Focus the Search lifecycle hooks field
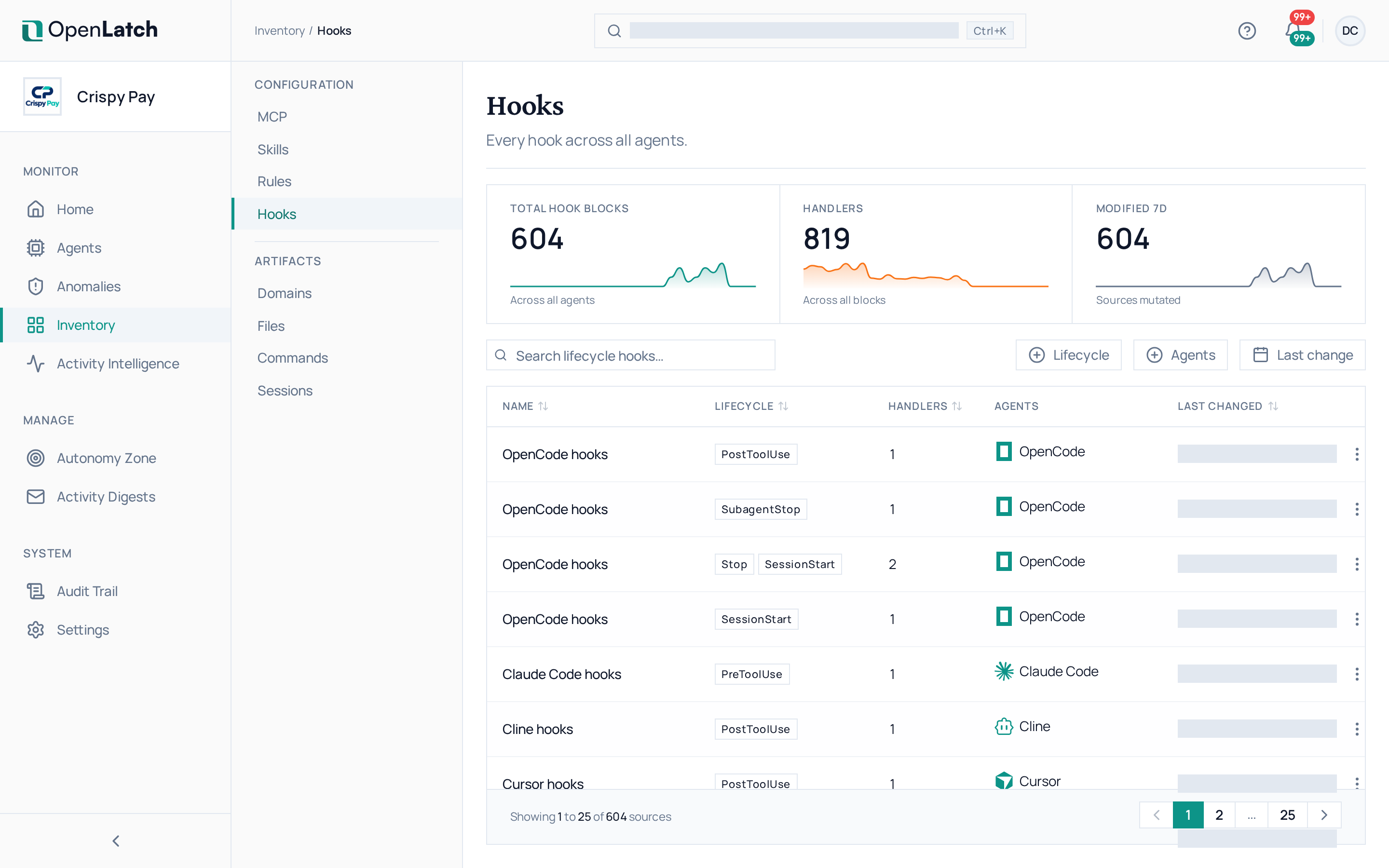1389x868 pixels. [630, 355]
